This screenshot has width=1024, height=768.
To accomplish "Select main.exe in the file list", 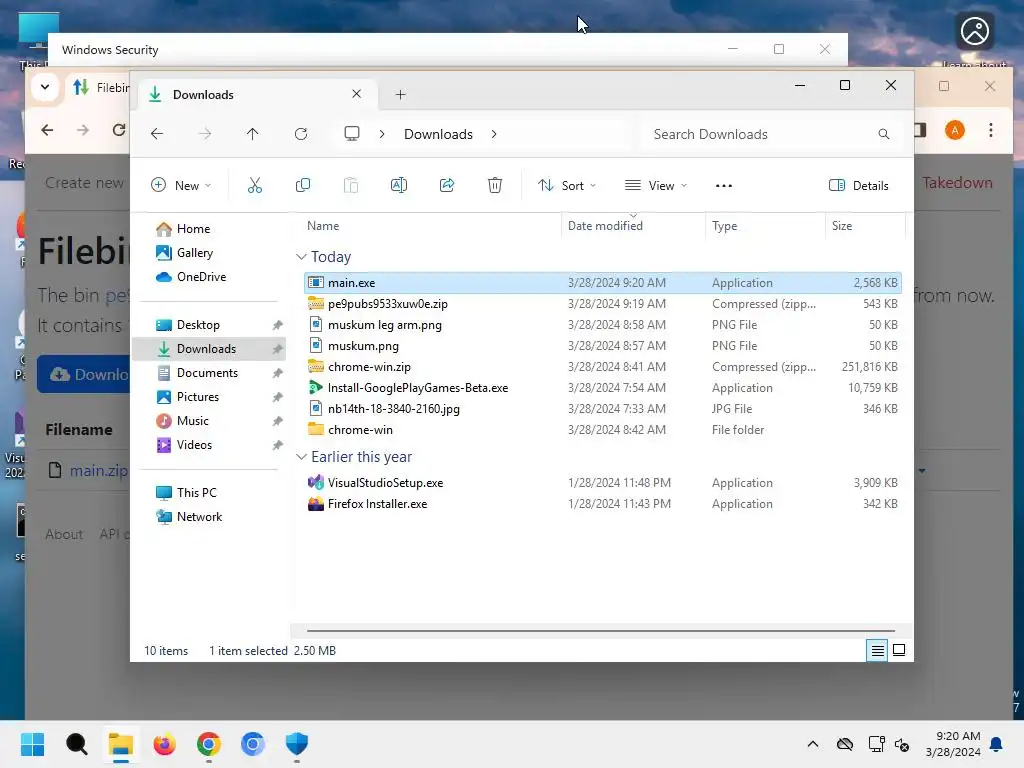I will tap(602, 283).
